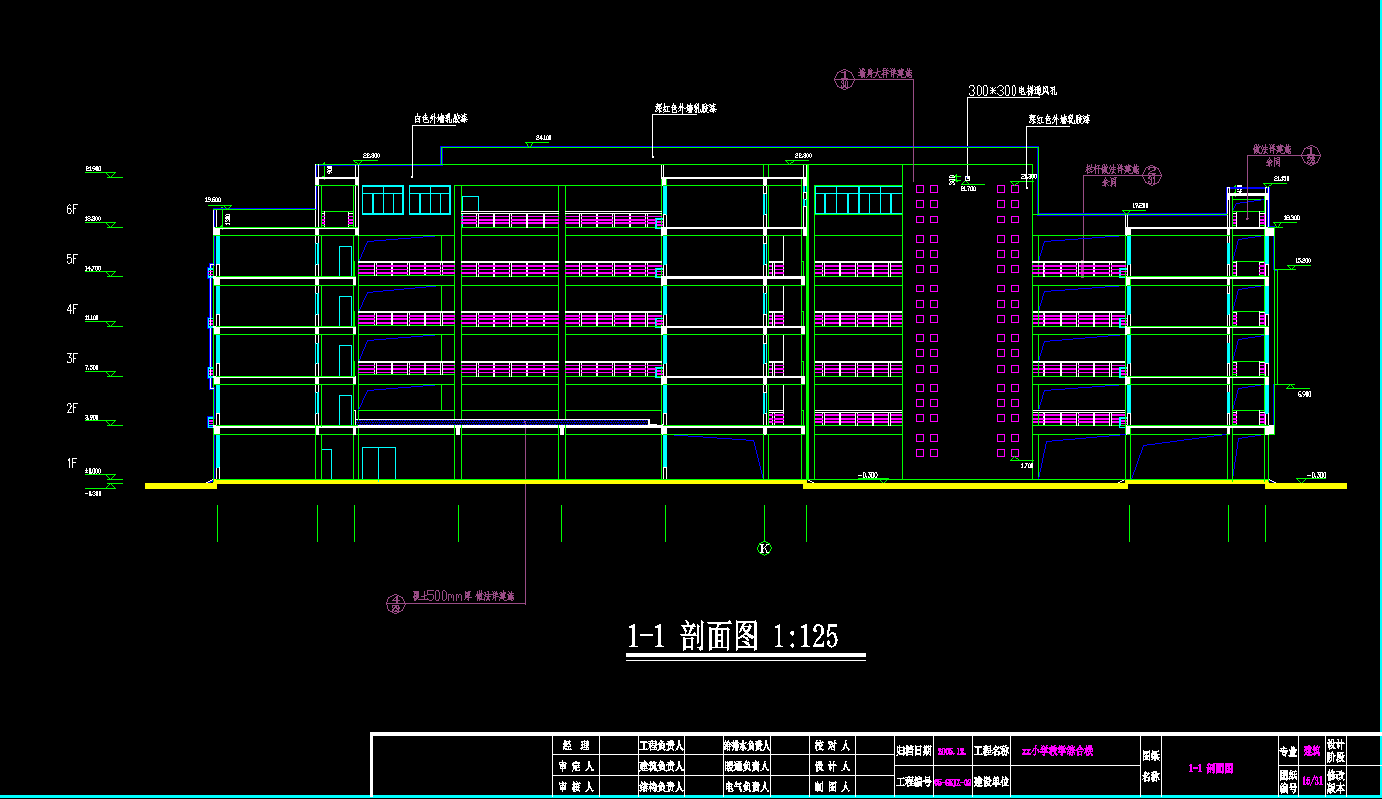Click the top-right 做法详建施 callout circle
The image size is (1382, 799).
(1314, 154)
